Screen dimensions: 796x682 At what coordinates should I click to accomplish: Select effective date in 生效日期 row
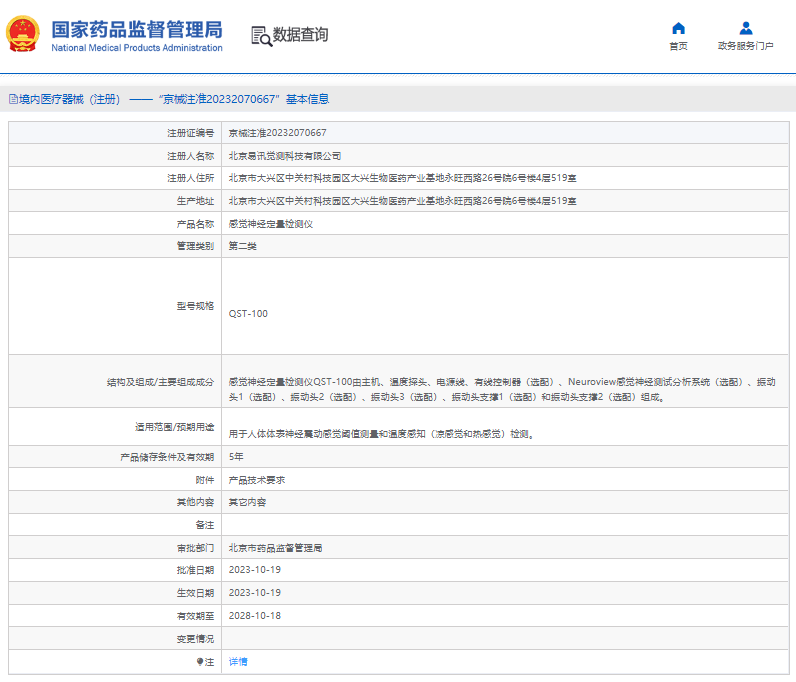(255, 593)
